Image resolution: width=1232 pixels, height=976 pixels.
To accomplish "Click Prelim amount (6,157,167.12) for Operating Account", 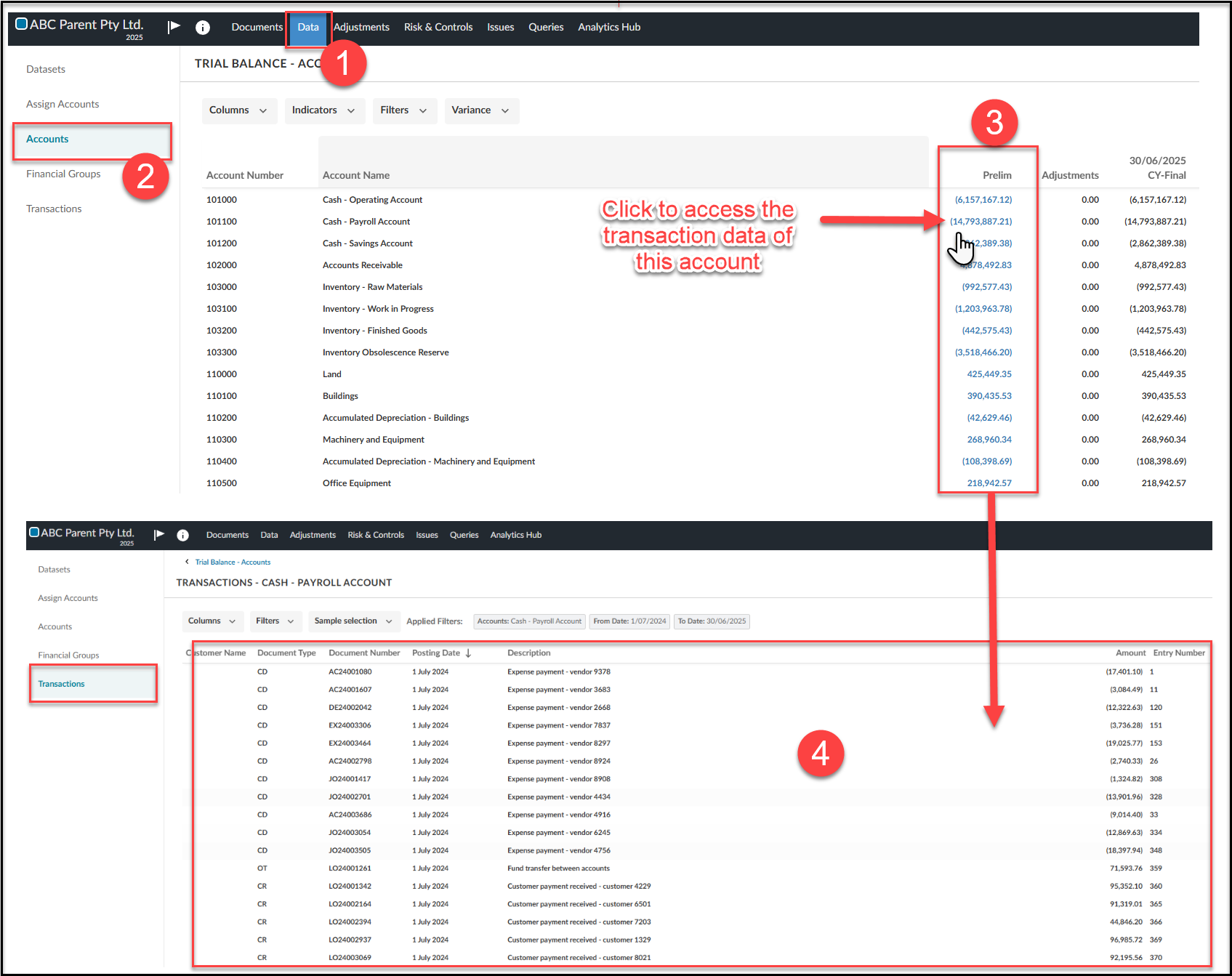I will pos(983,200).
